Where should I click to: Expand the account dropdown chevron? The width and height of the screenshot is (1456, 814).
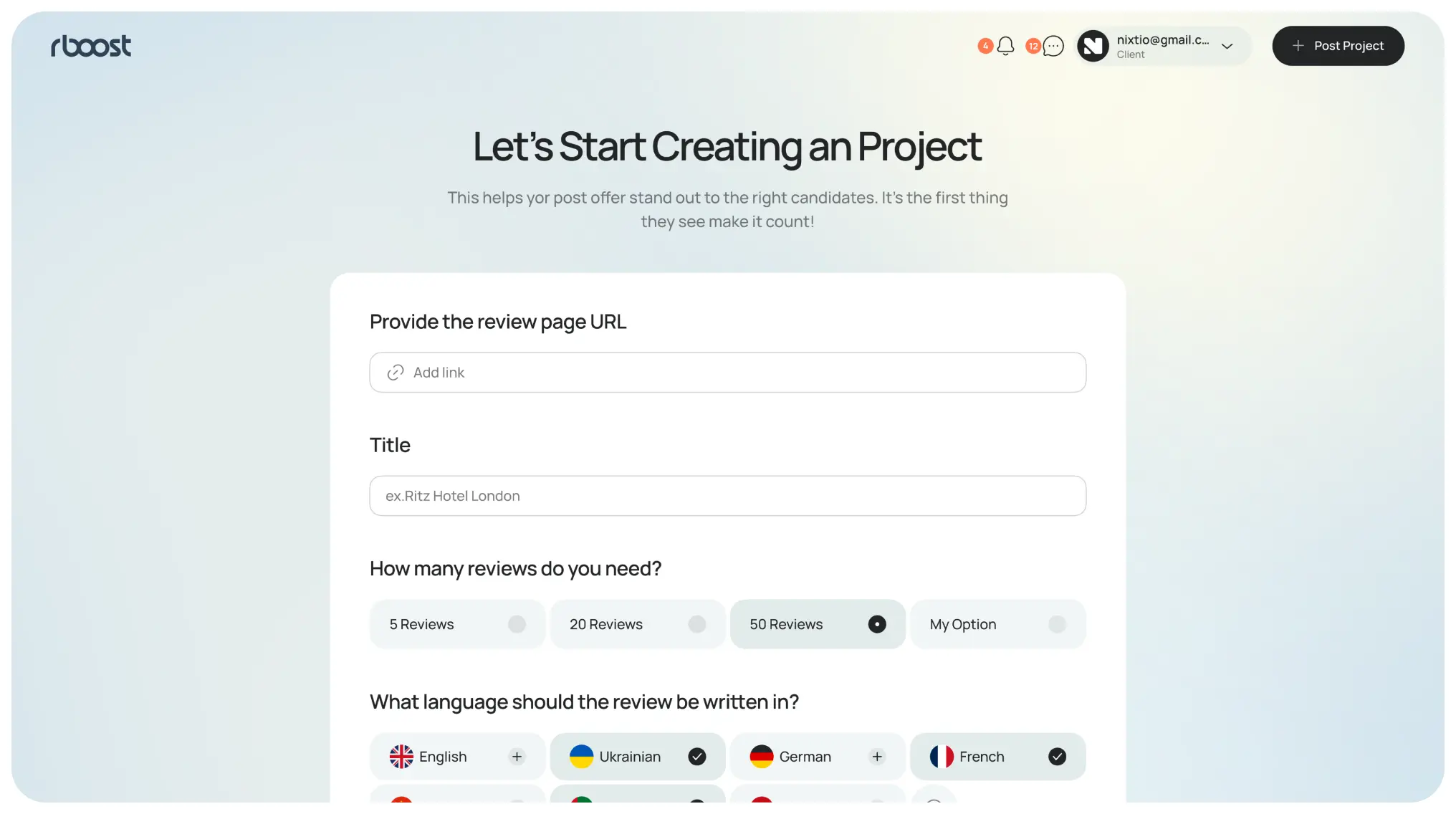click(x=1227, y=47)
